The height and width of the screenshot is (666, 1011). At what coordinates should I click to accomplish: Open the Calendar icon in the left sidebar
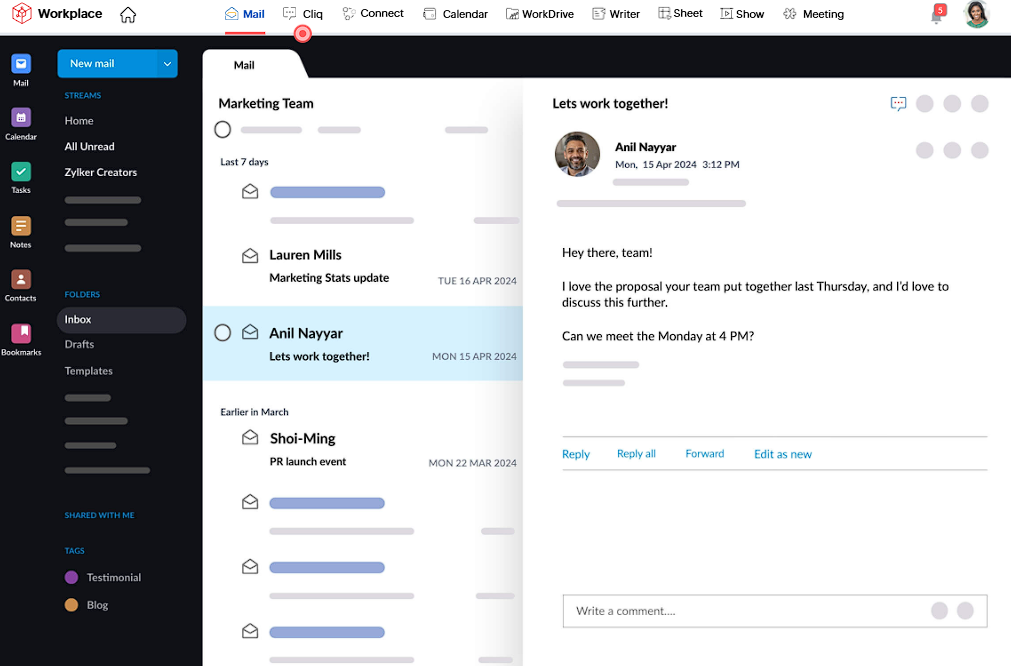click(x=20, y=122)
